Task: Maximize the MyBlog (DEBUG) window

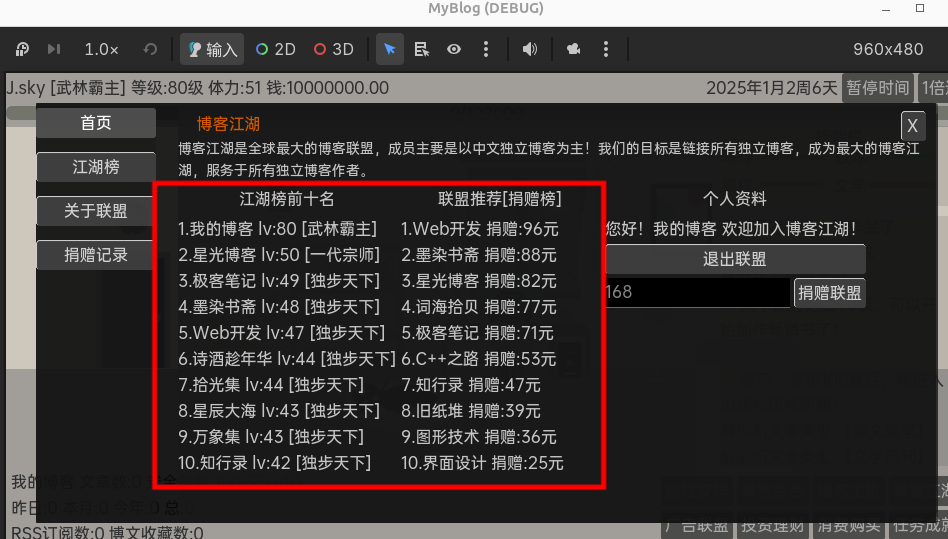Action: point(920,8)
